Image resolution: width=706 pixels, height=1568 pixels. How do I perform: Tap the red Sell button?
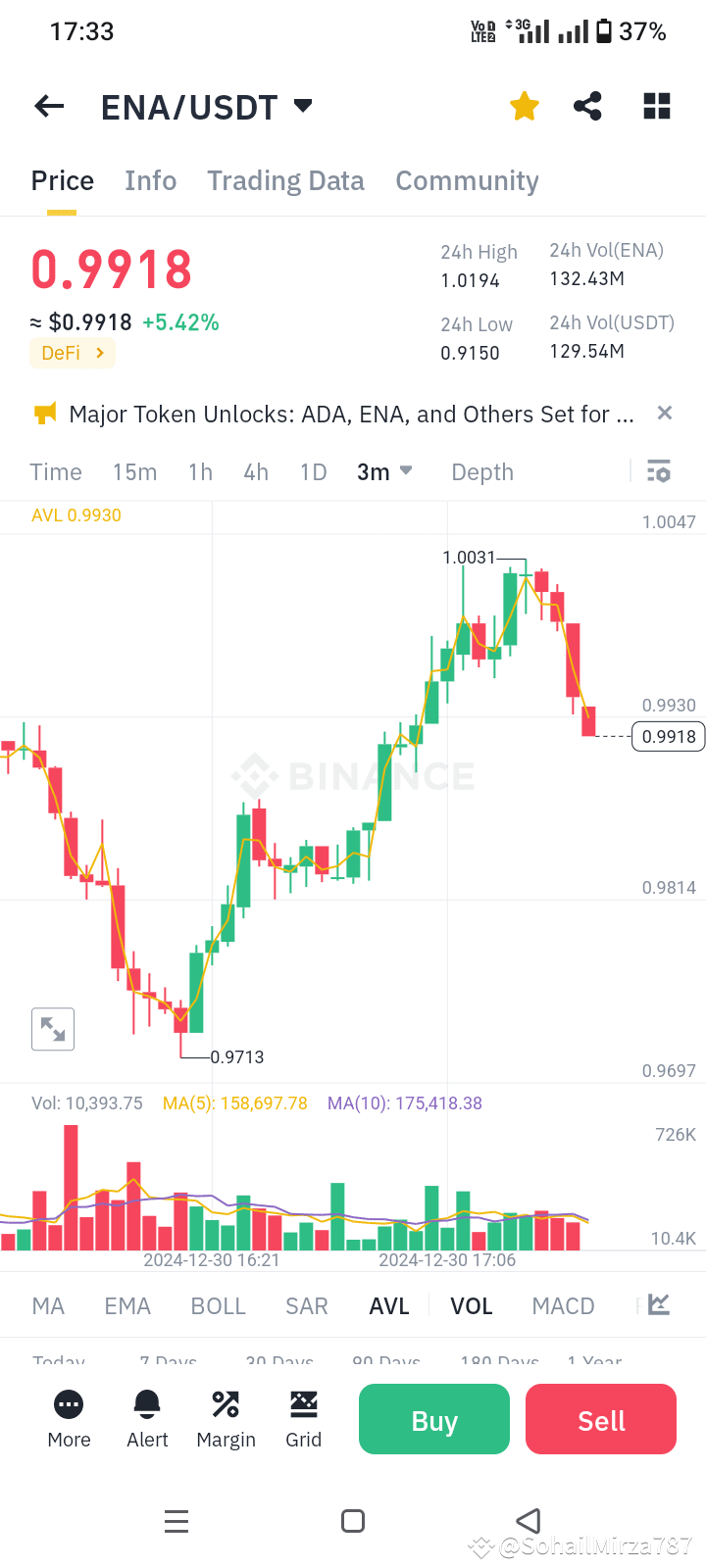point(600,1418)
